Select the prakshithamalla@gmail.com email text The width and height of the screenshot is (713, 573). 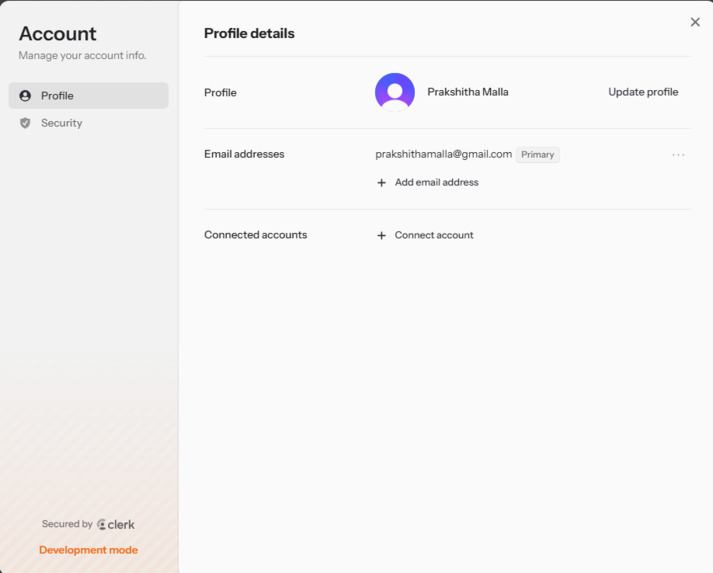pos(443,154)
